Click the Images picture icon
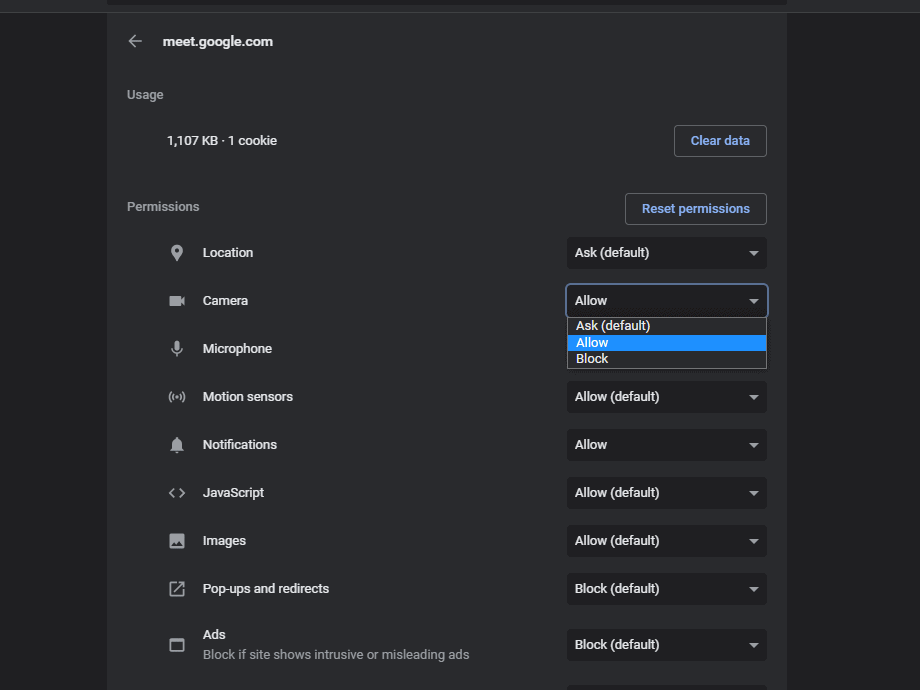The image size is (920, 690). 177,541
